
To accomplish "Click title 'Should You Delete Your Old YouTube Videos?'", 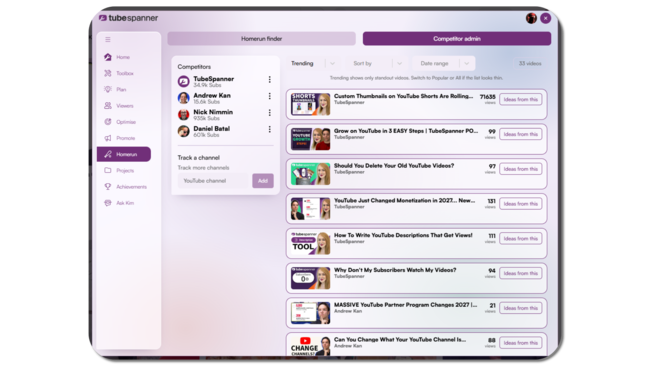I will pyautogui.click(x=394, y=166).
